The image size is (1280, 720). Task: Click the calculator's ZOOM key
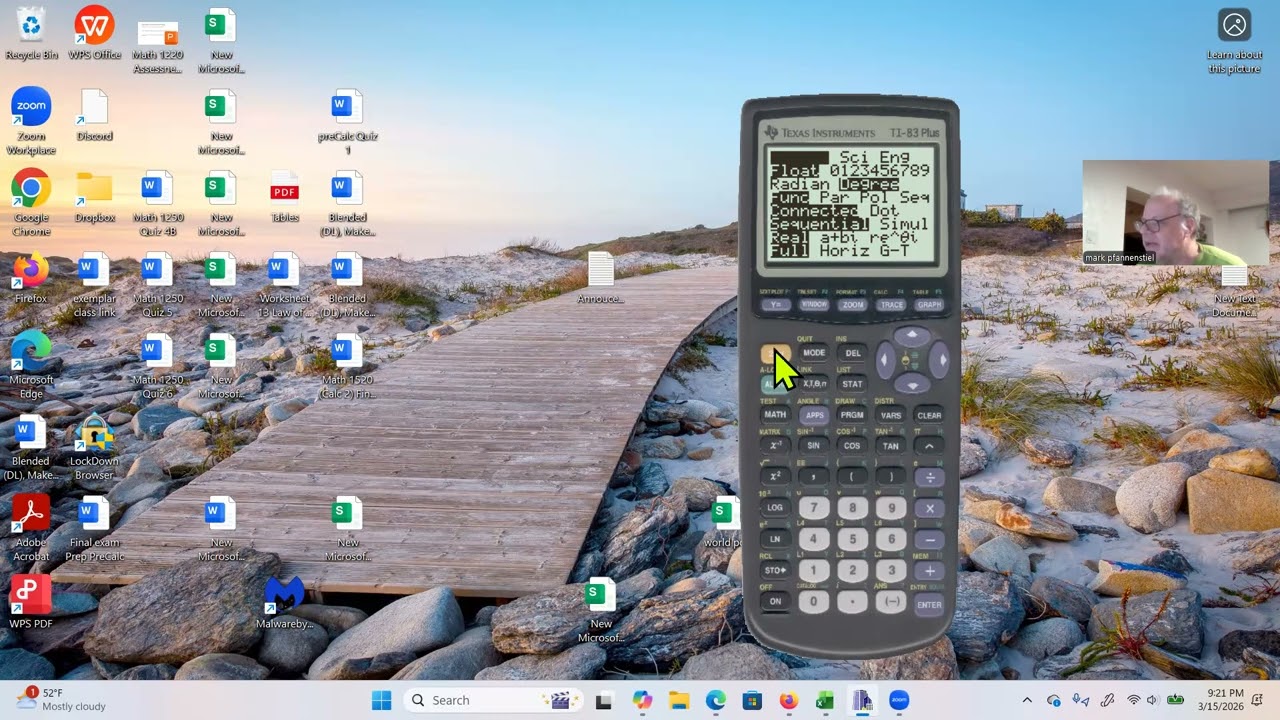852,305
